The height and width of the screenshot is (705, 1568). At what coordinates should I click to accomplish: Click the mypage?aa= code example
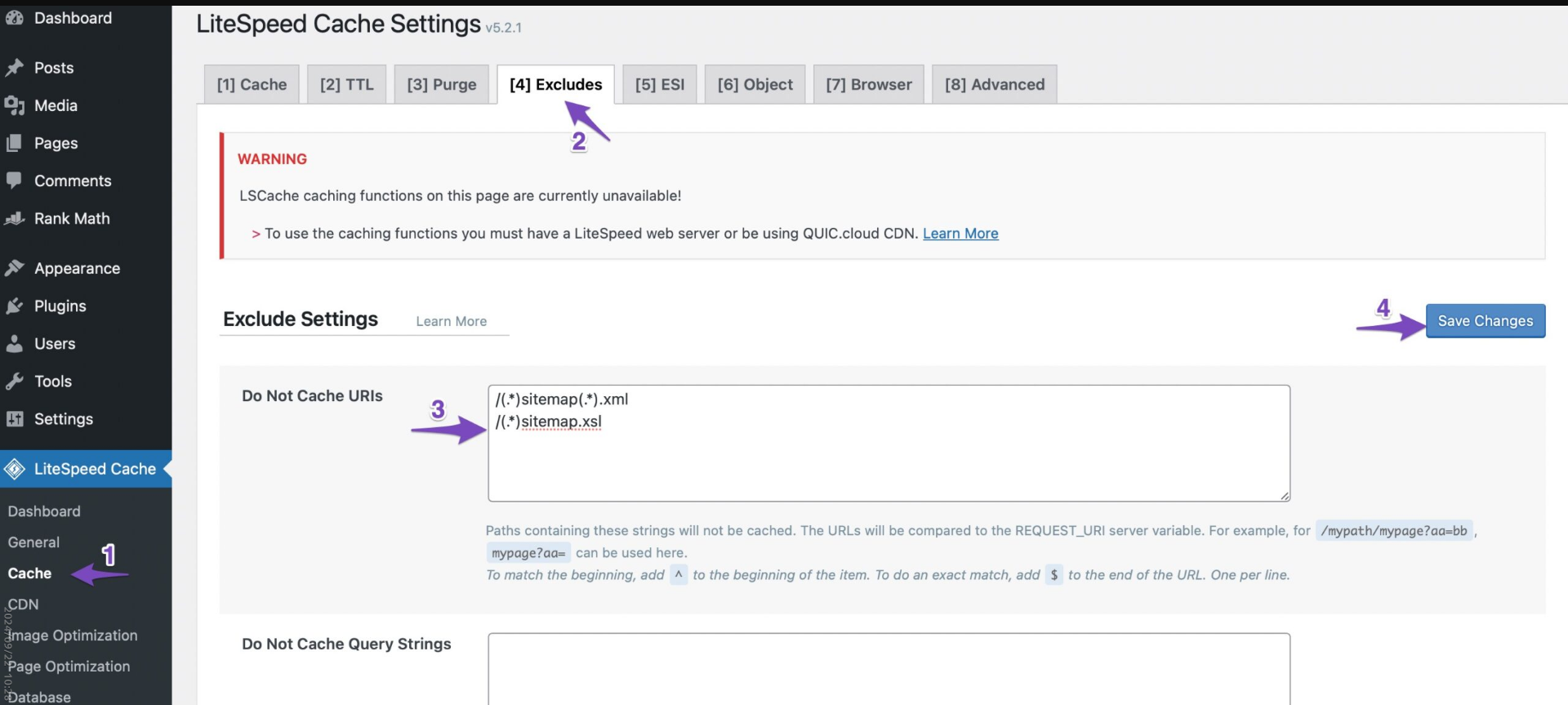click(x=528, y=553)
